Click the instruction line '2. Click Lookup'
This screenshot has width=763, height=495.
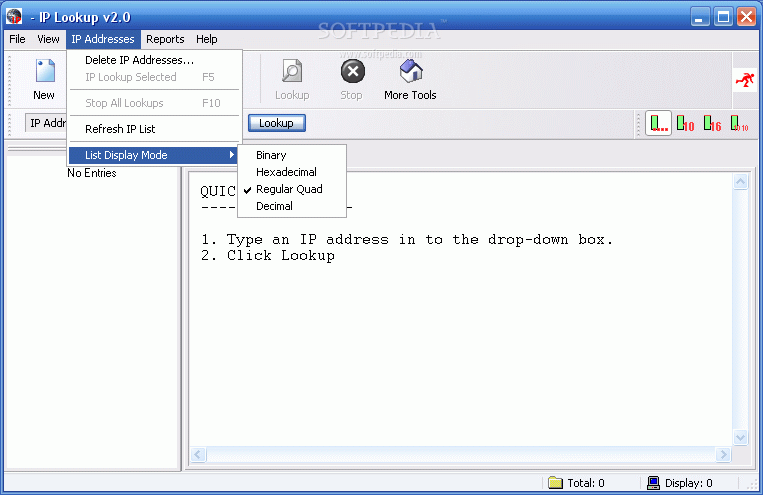point(268,256)
